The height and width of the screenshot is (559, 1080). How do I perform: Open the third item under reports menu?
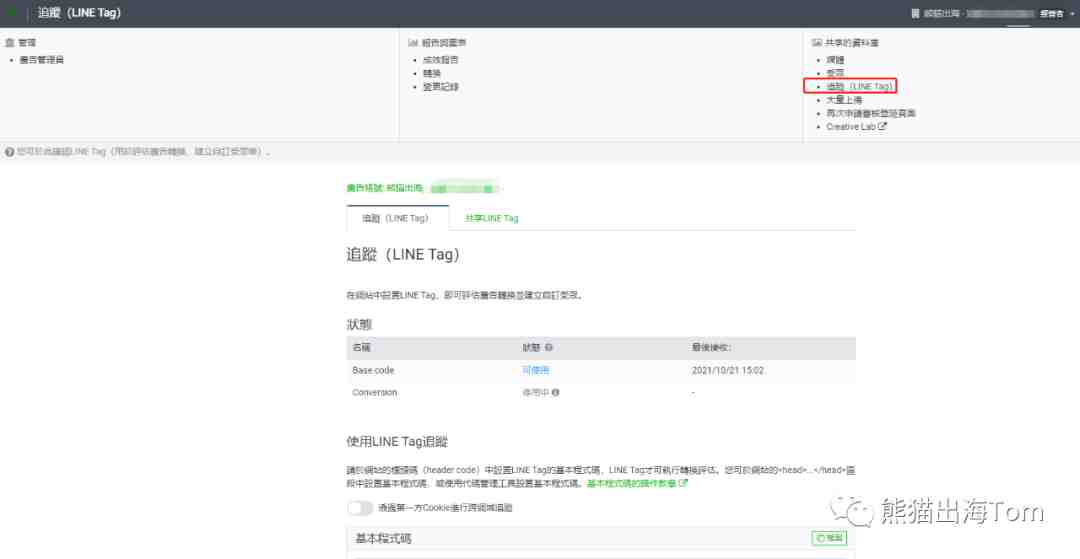point(441,87)
